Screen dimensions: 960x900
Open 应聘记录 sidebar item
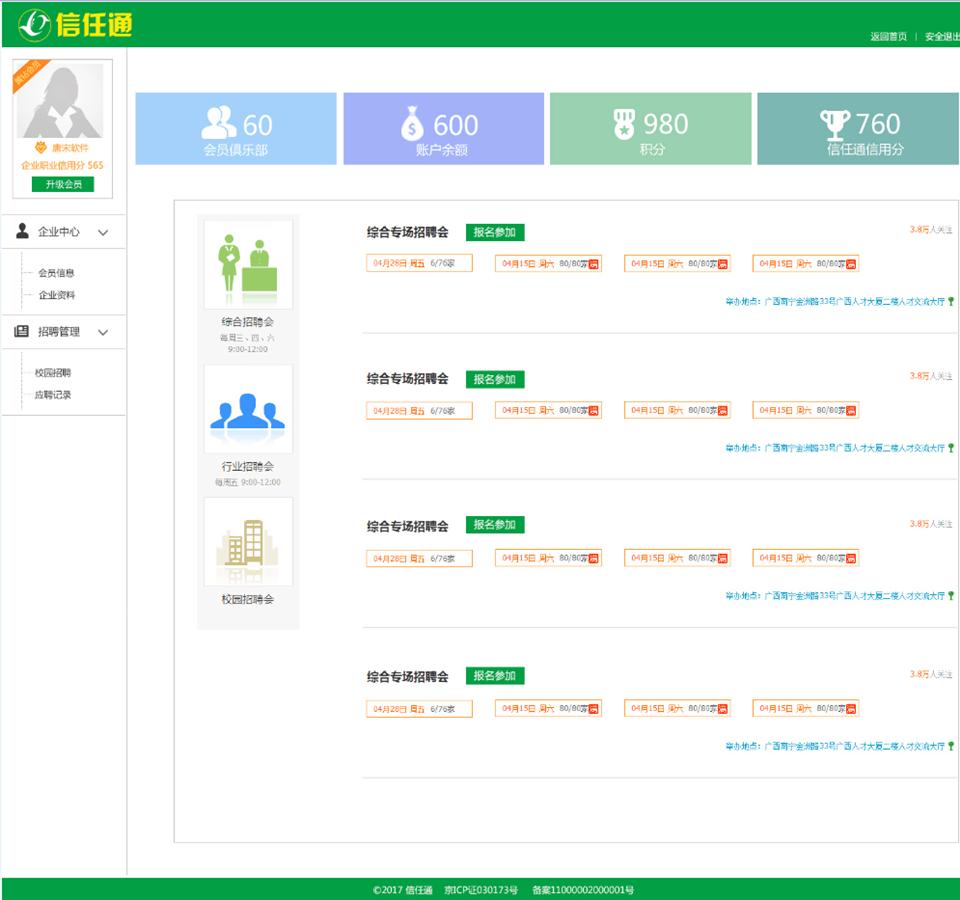[53, 395]
